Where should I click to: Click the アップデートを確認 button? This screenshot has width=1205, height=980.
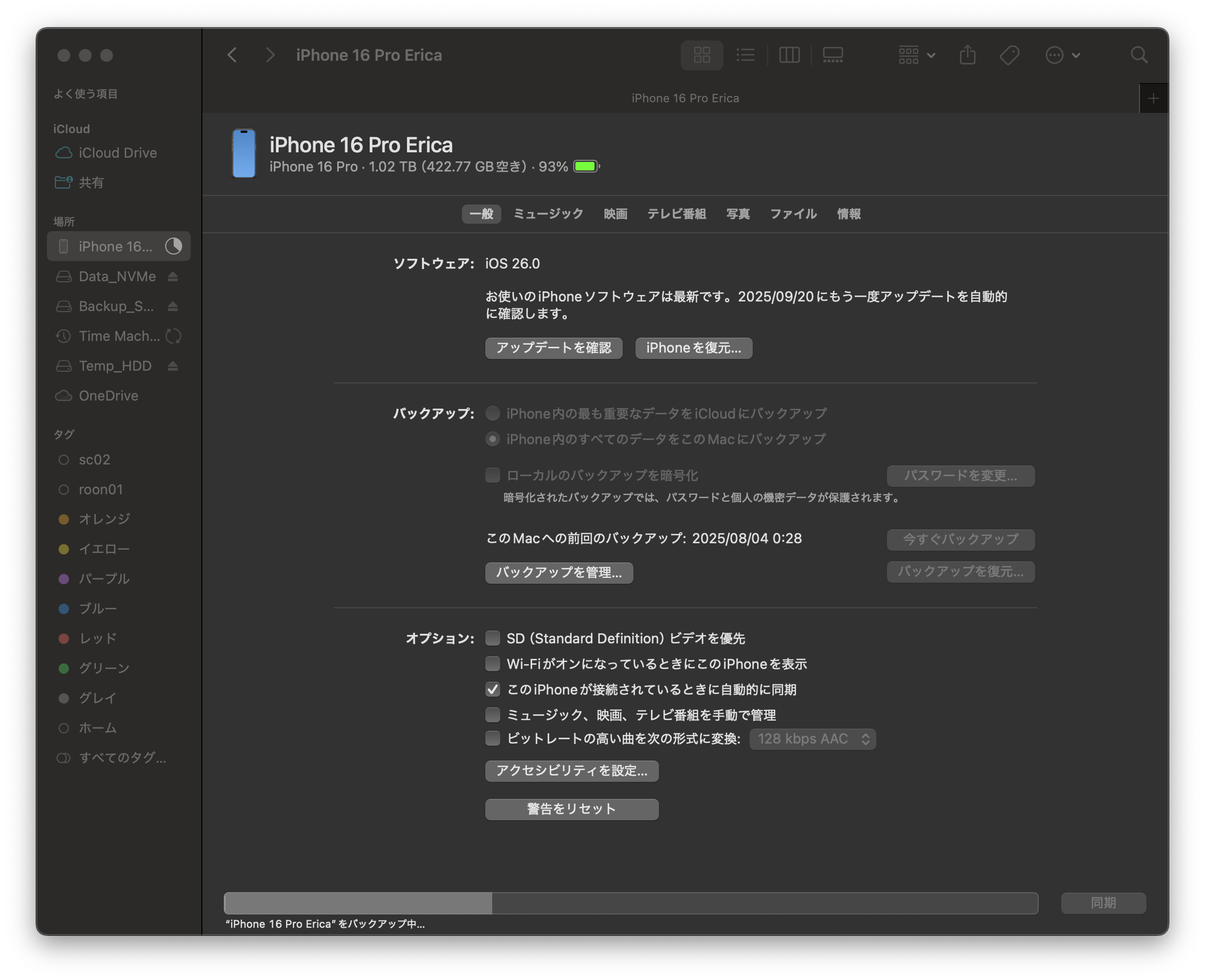point(553,348)
